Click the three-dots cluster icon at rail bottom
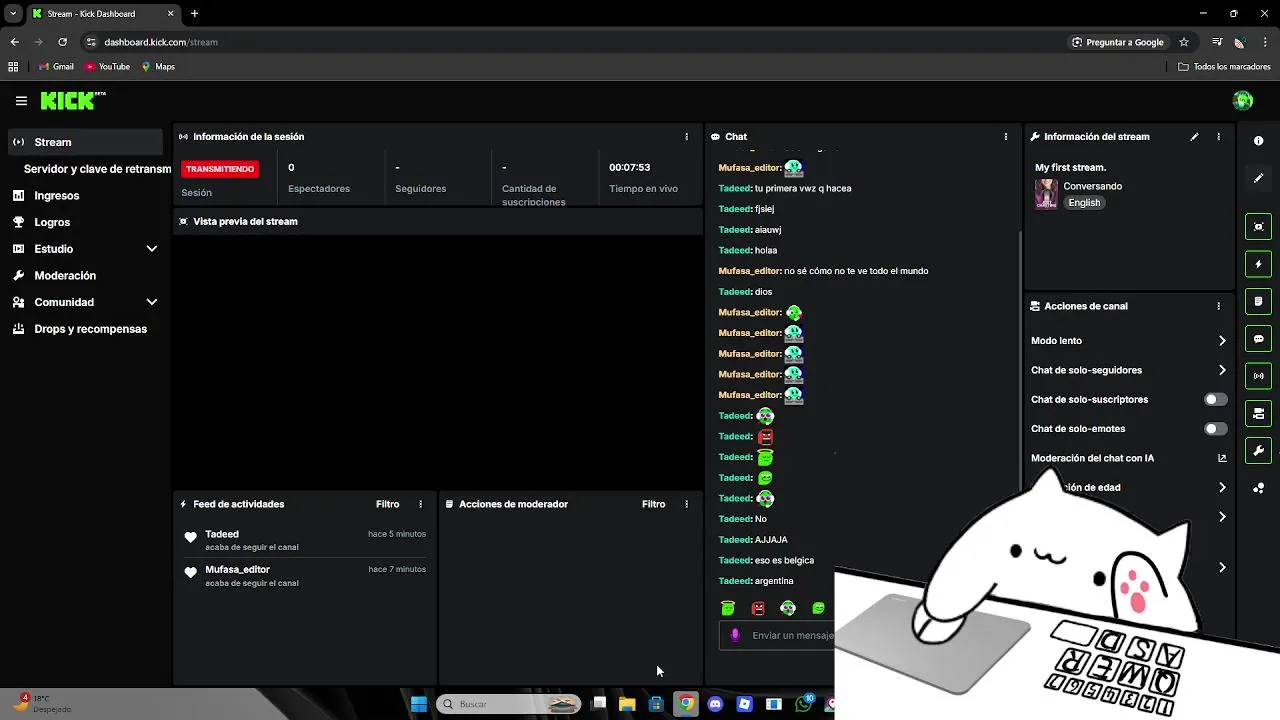 (x=1258, y=488)
